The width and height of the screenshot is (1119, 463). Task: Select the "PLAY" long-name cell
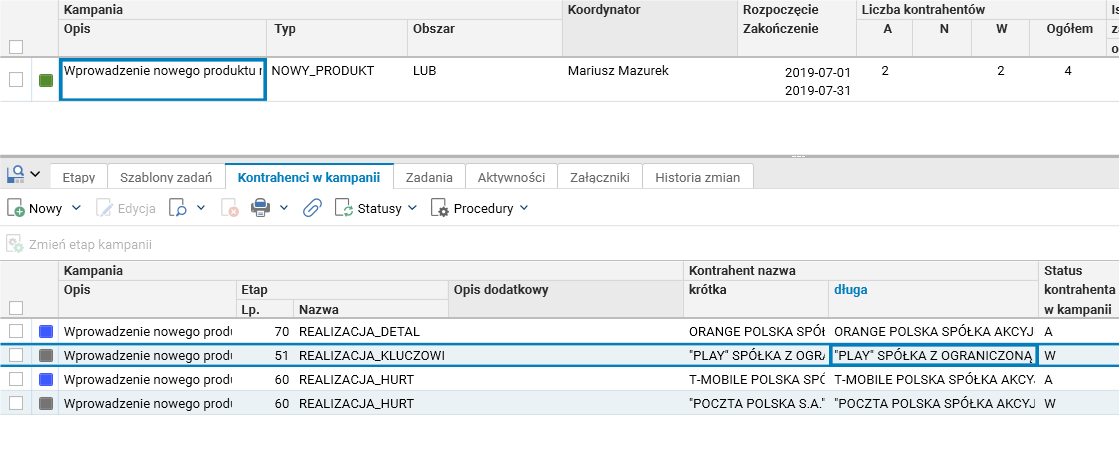(x=933, y=355)
